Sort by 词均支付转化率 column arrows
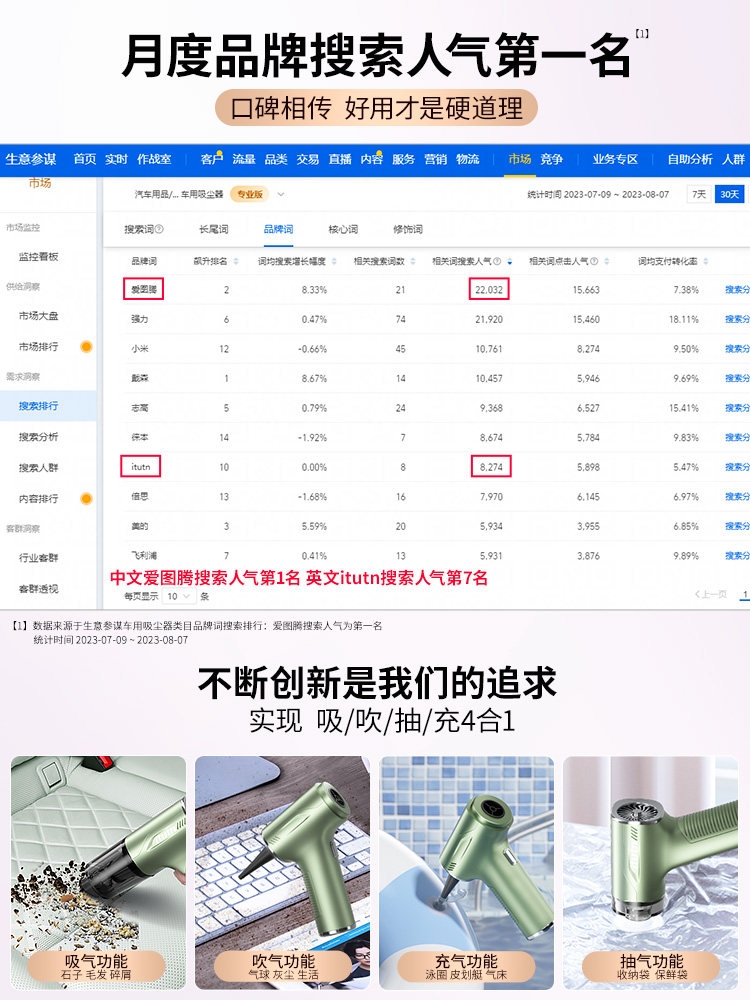This screenshot has width=750, height=1000. click(x=705, y=261)
